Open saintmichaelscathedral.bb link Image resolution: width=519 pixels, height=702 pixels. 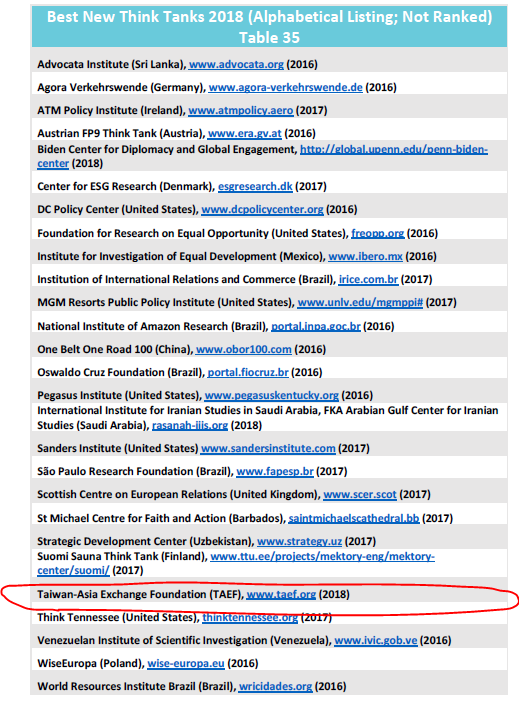pyautogui.click(x=354, y=518)
